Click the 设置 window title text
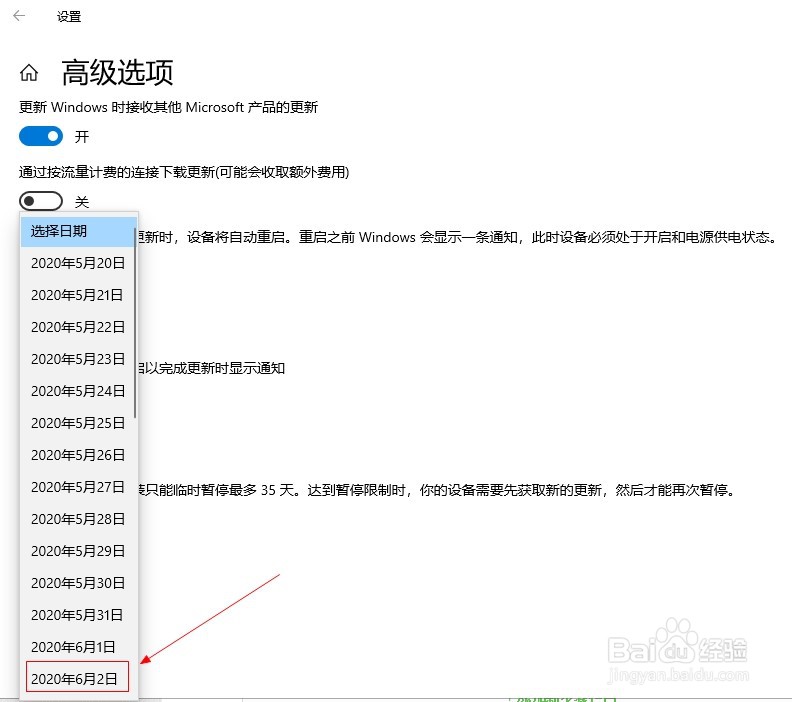 (69, 16)
